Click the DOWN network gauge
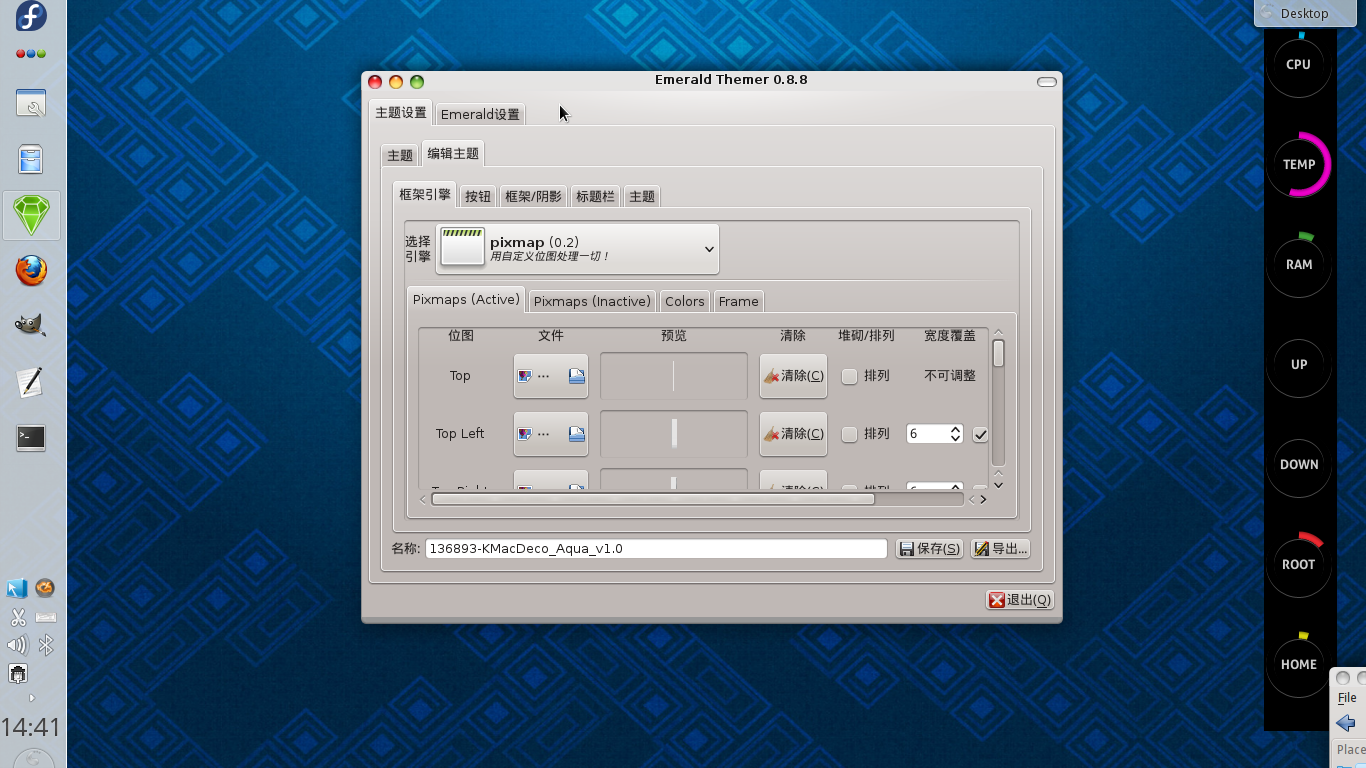The image size is (1366, 768). (x=1299, y=464)
